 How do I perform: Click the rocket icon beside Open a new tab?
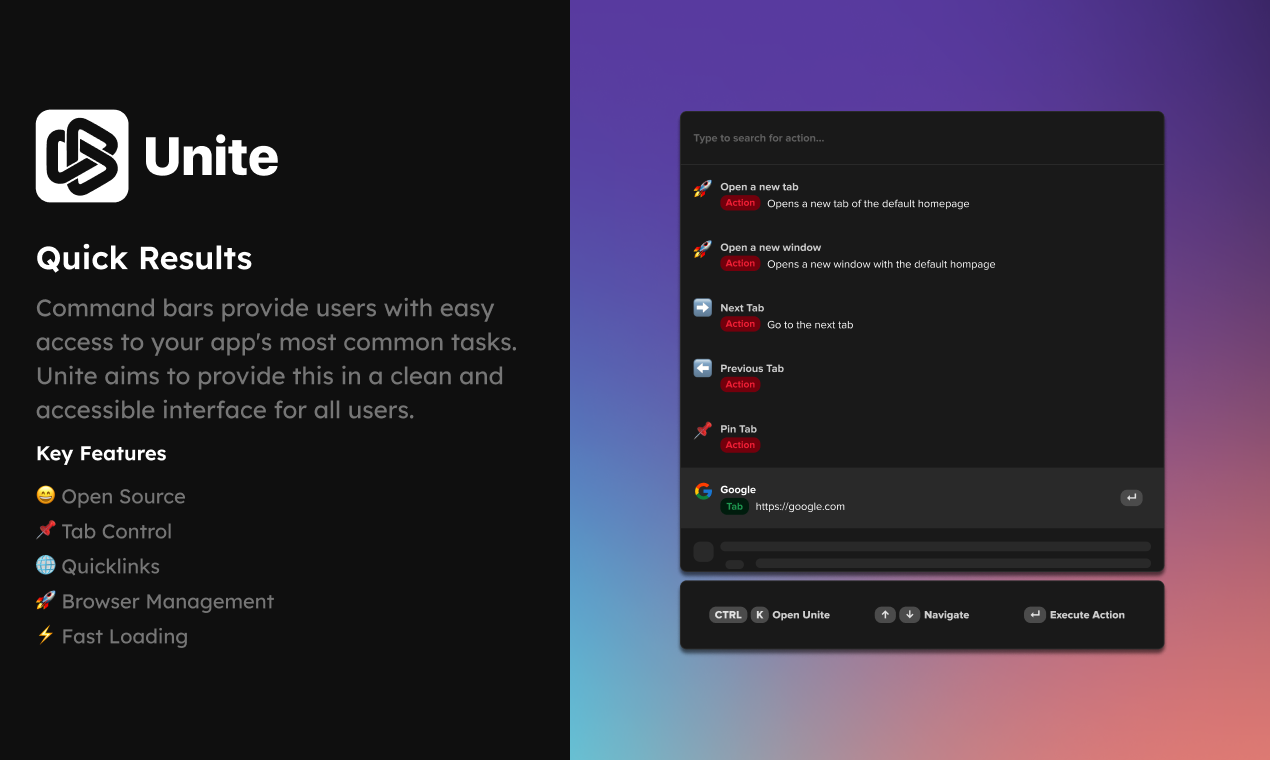(703, 188)
